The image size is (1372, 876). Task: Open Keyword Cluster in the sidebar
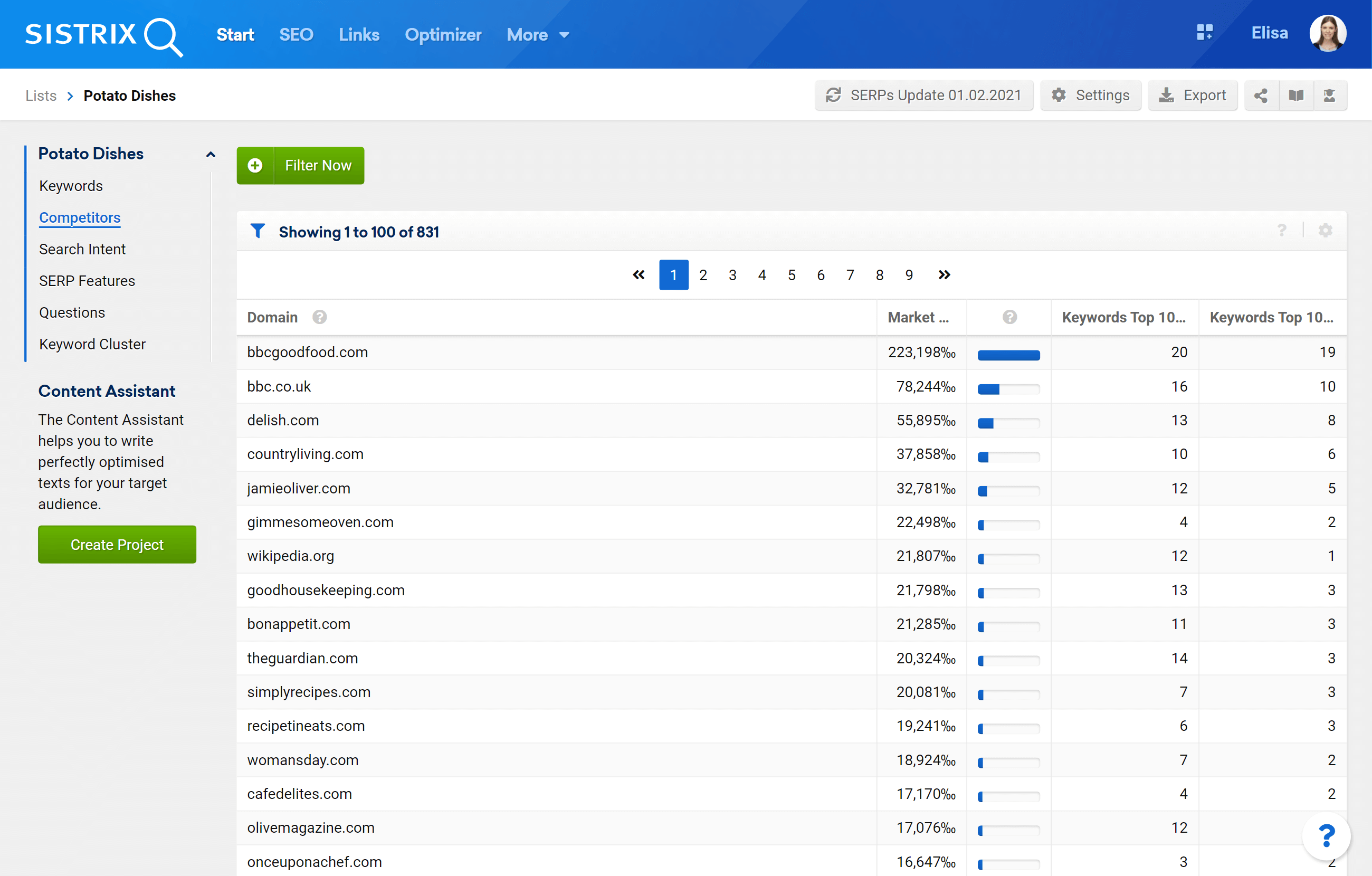[92, 344]
